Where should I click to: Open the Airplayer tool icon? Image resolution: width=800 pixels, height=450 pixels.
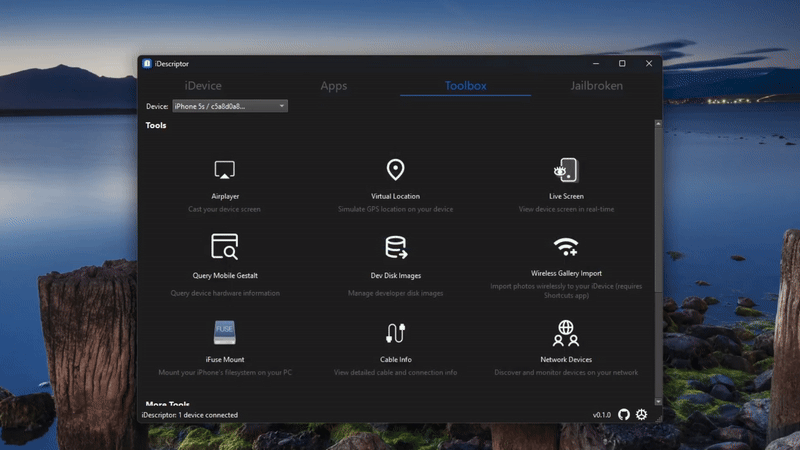point(224,170)
